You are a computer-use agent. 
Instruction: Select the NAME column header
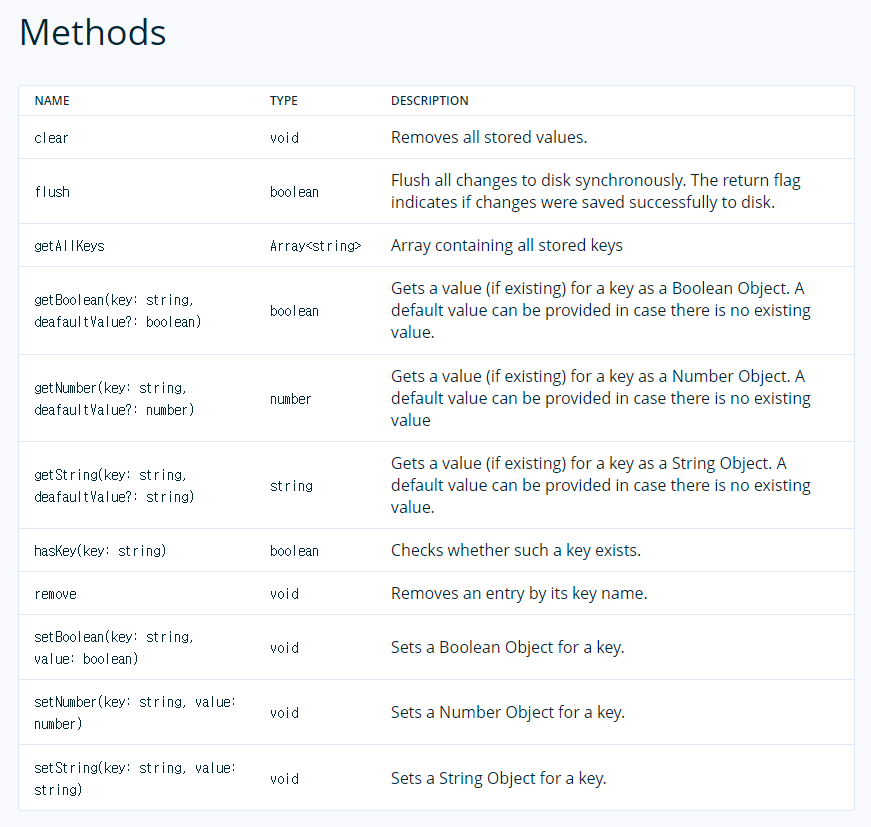coord(52,101)
